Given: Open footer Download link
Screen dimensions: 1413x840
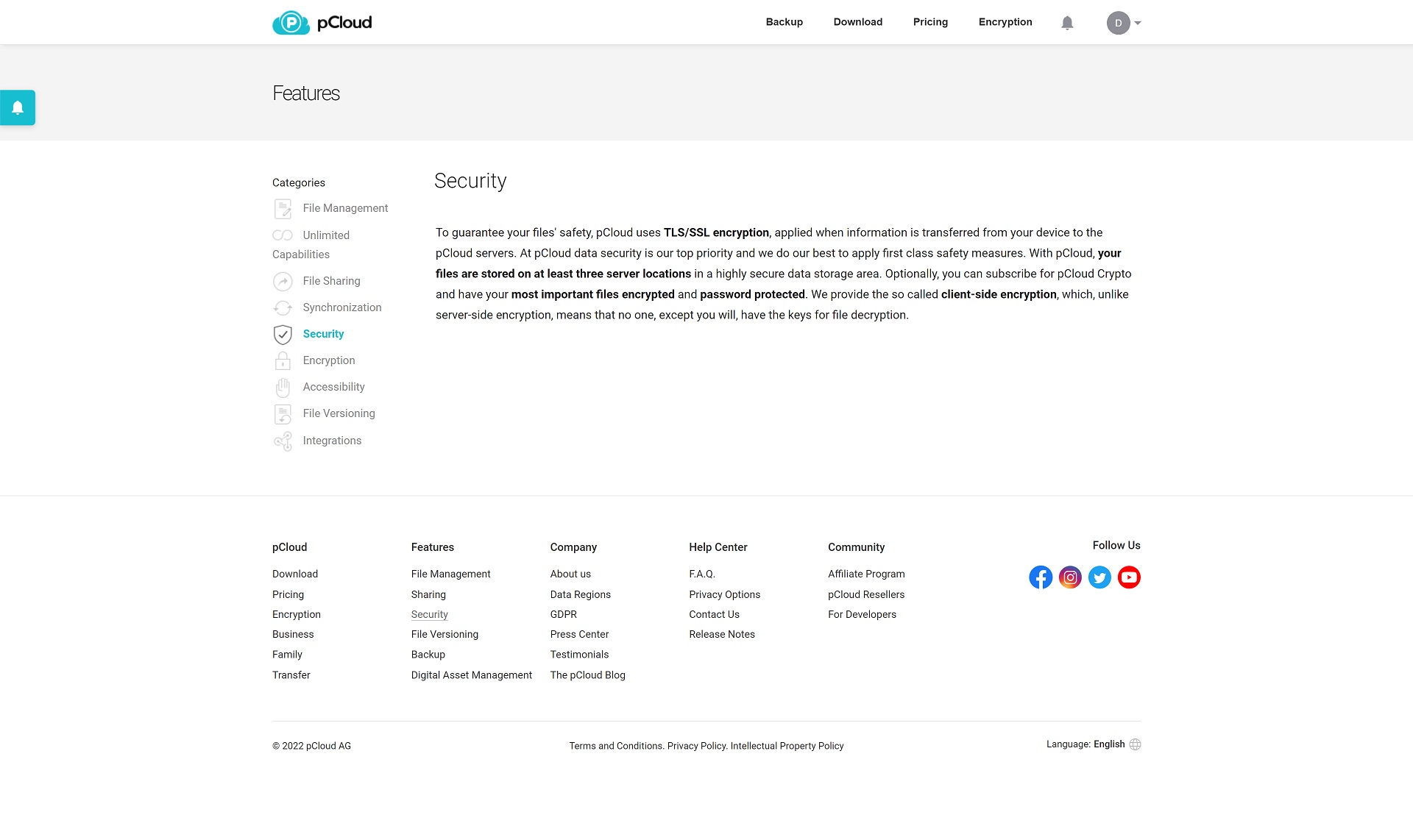Looking at the screenshot, I should click(x=295, y=574).
